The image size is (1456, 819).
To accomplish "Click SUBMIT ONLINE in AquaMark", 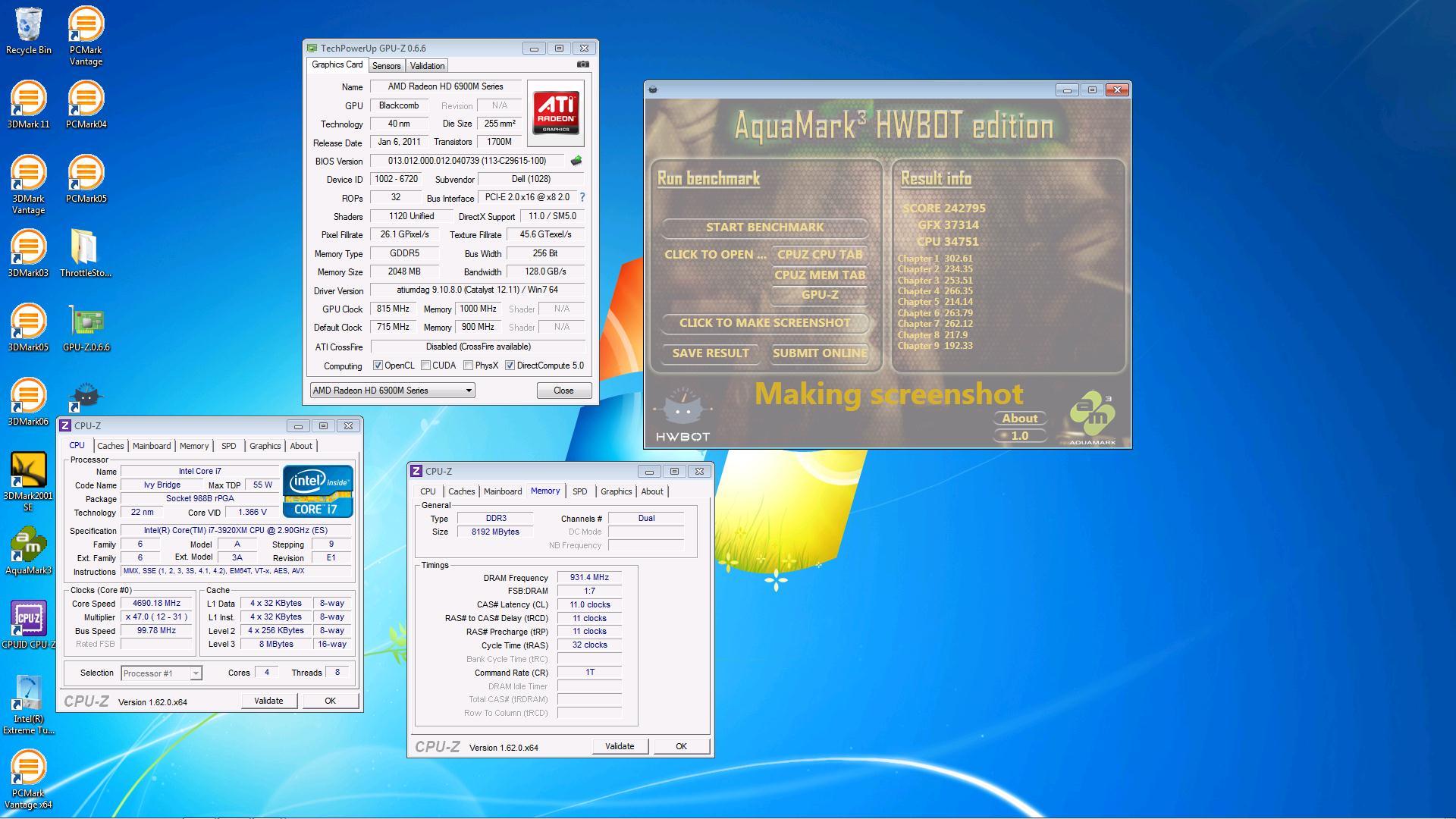I will (820, 353).
